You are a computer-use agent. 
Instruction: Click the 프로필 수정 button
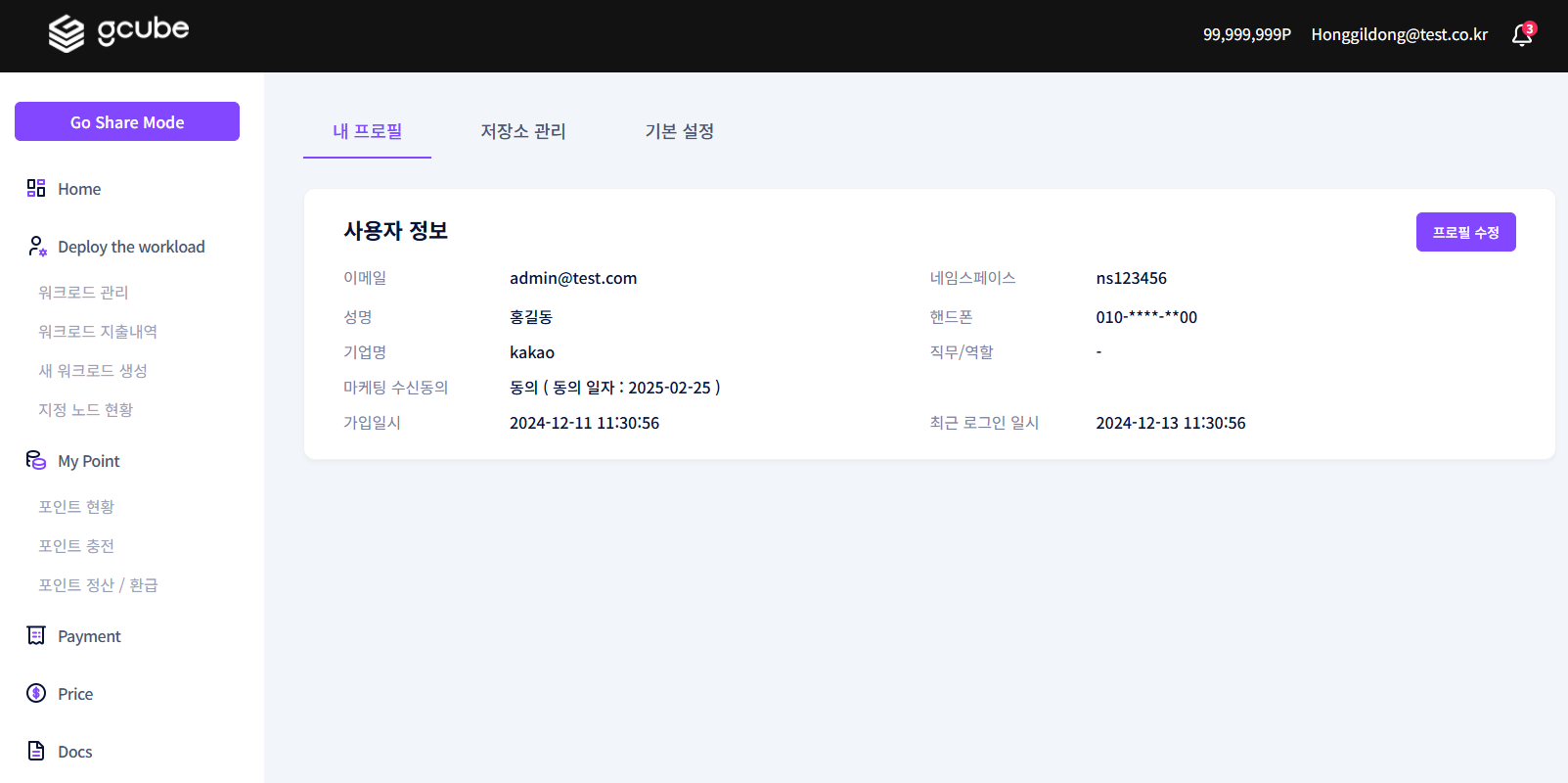coord(1465,232)
